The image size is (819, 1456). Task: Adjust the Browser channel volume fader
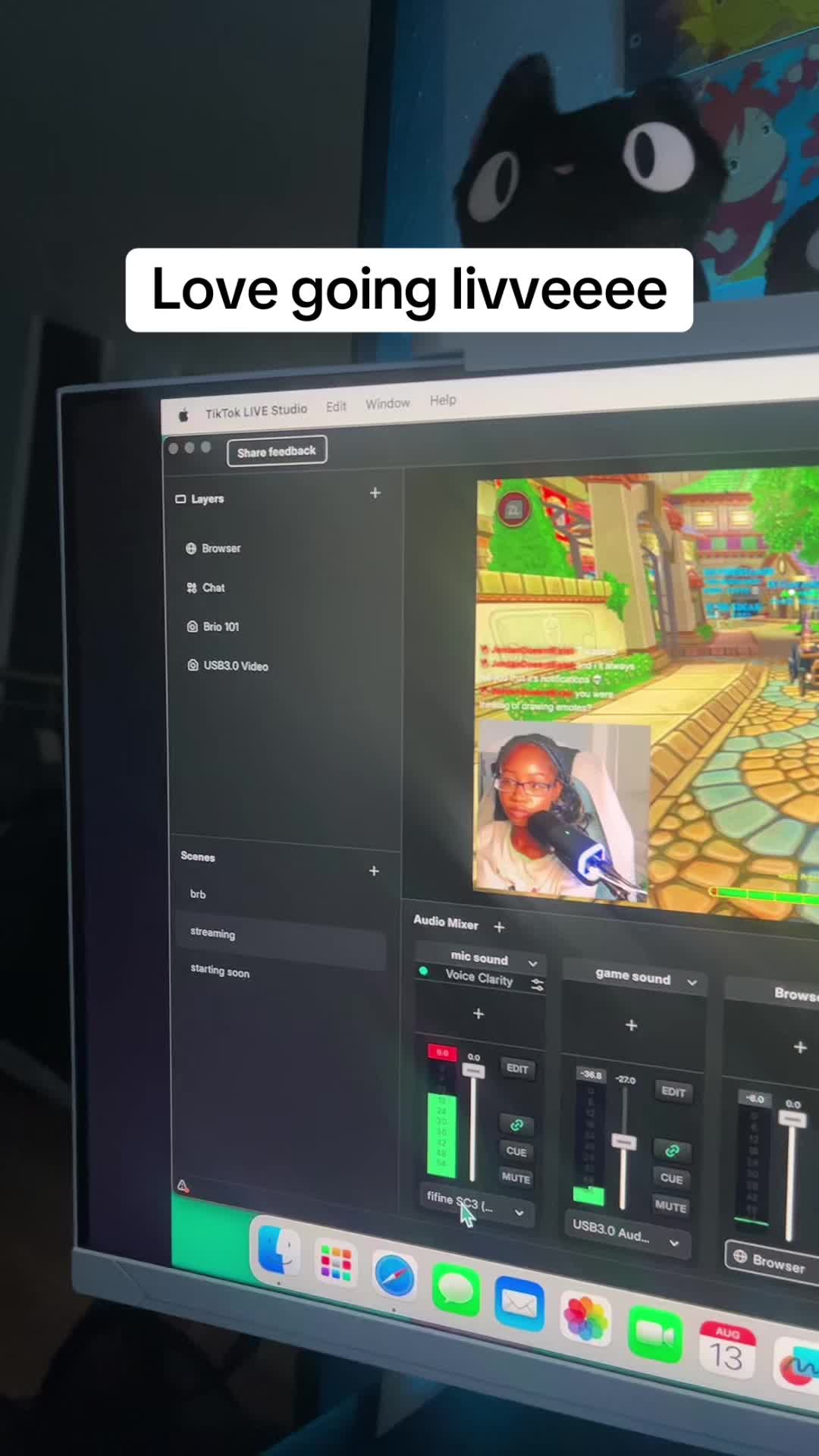click(792, 1119)
